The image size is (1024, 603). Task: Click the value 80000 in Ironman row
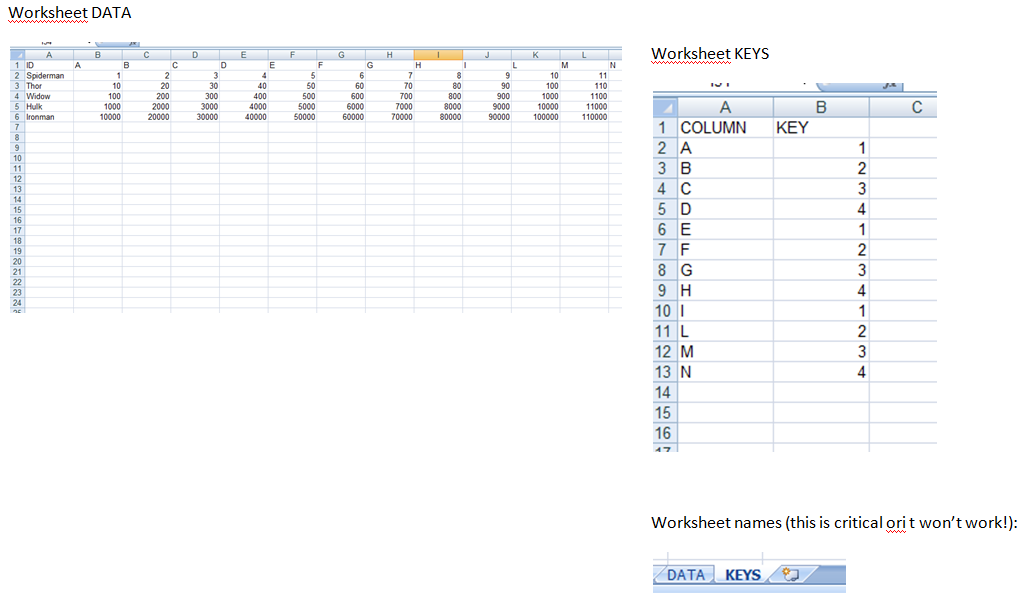coord(438,117)
